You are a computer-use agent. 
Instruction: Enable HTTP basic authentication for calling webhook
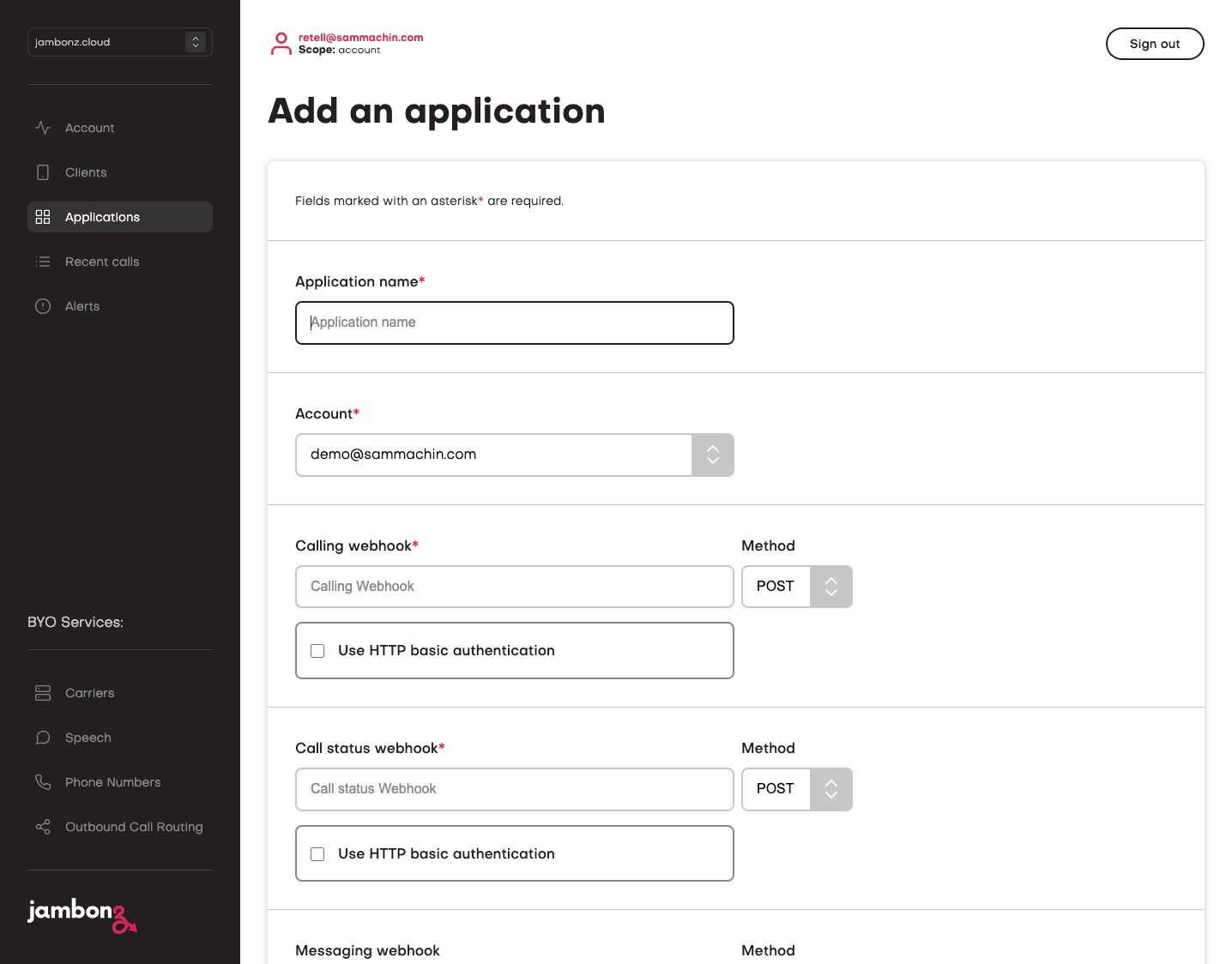[x=317, y=651]
